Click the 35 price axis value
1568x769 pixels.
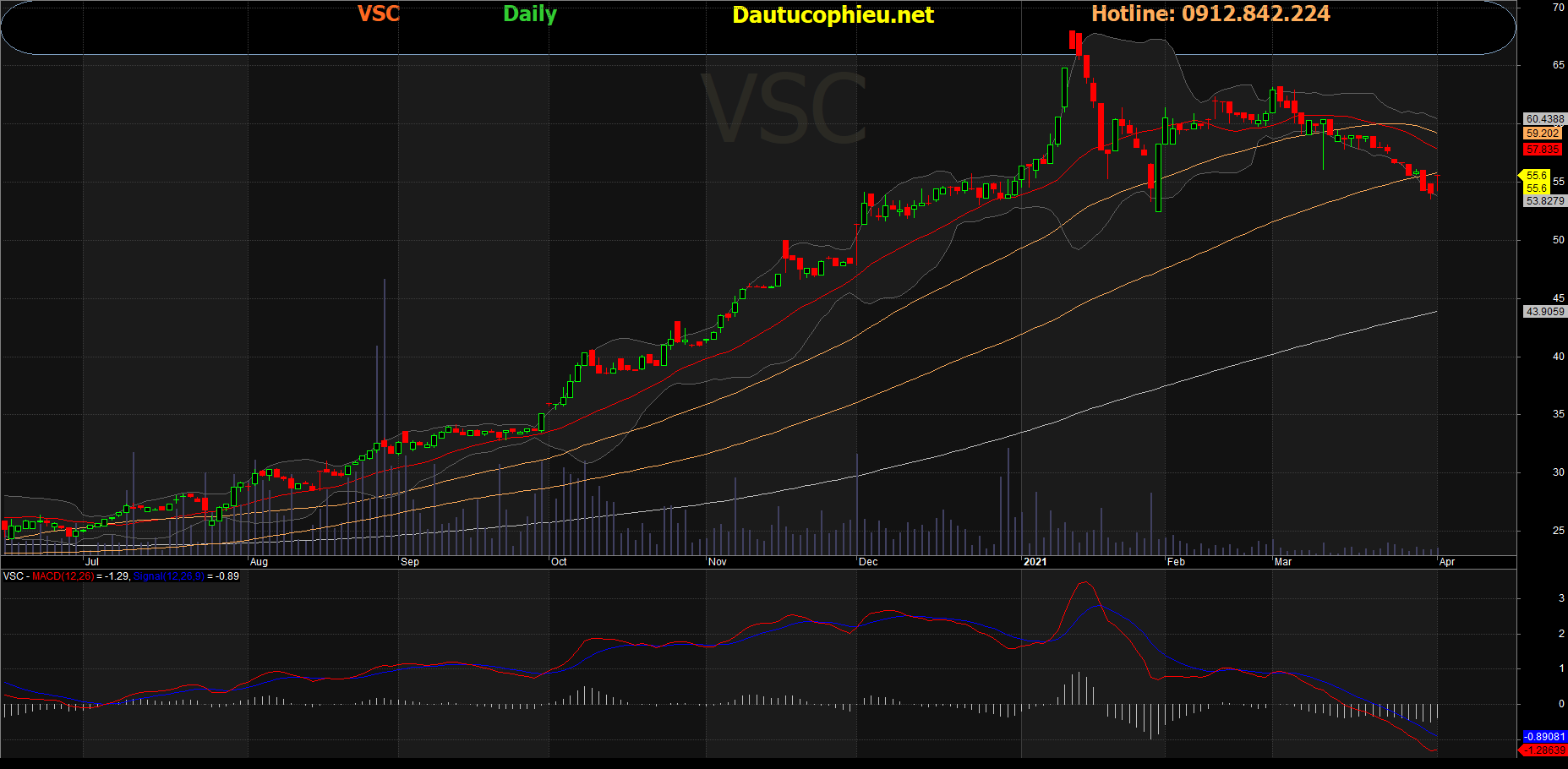1558,414
